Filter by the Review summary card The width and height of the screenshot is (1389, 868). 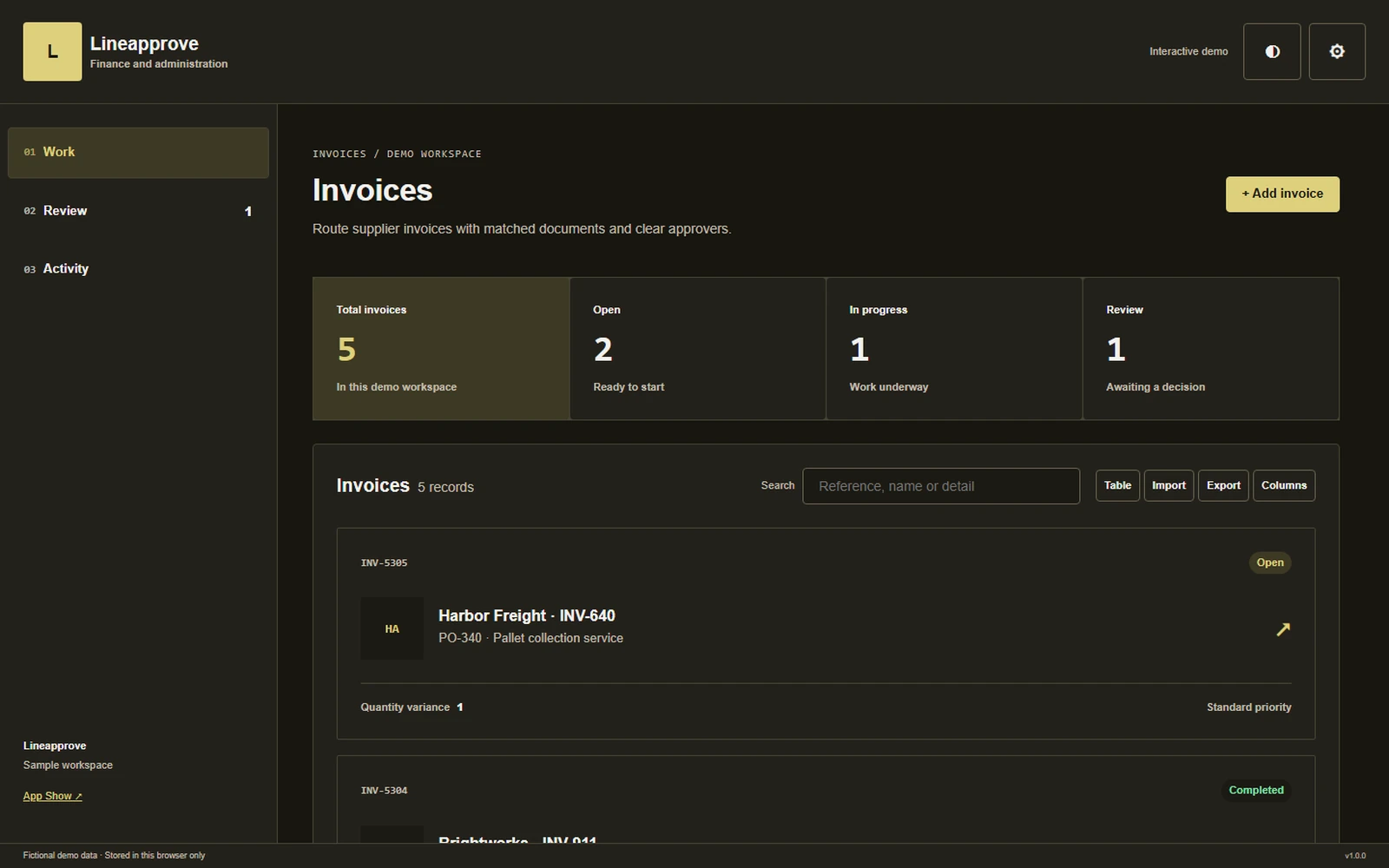pos(1211,349)
